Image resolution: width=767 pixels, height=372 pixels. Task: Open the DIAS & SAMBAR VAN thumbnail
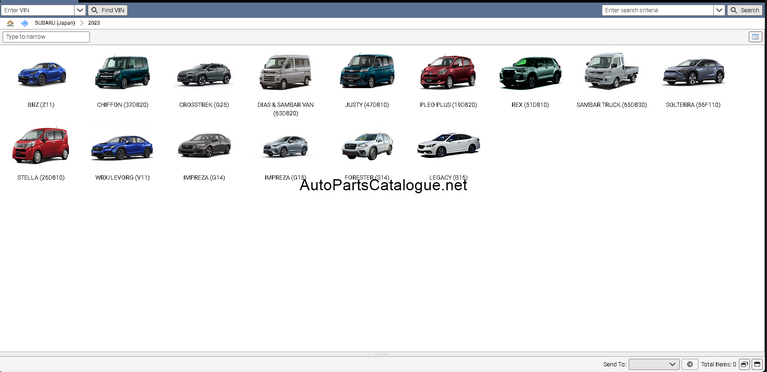click(285, 72)
